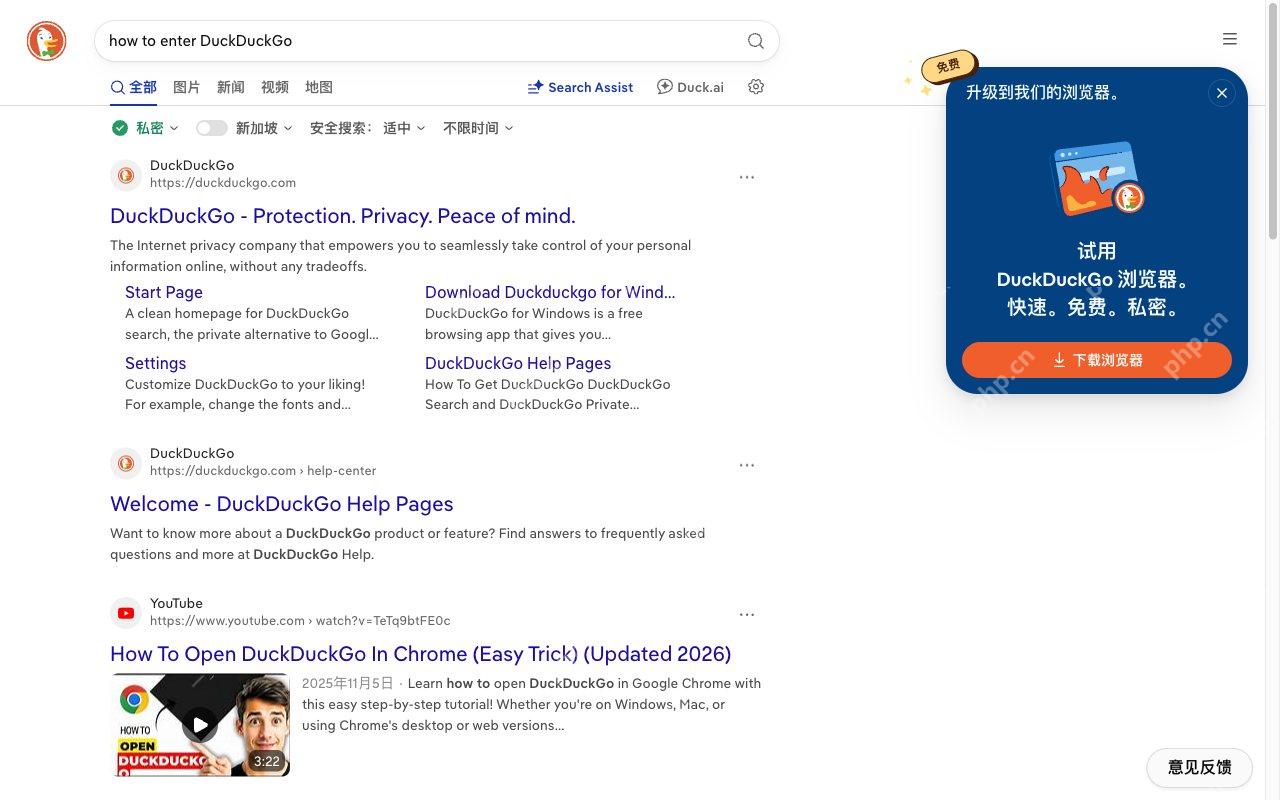Click the YouTube favicon icon

coord(126,613)
